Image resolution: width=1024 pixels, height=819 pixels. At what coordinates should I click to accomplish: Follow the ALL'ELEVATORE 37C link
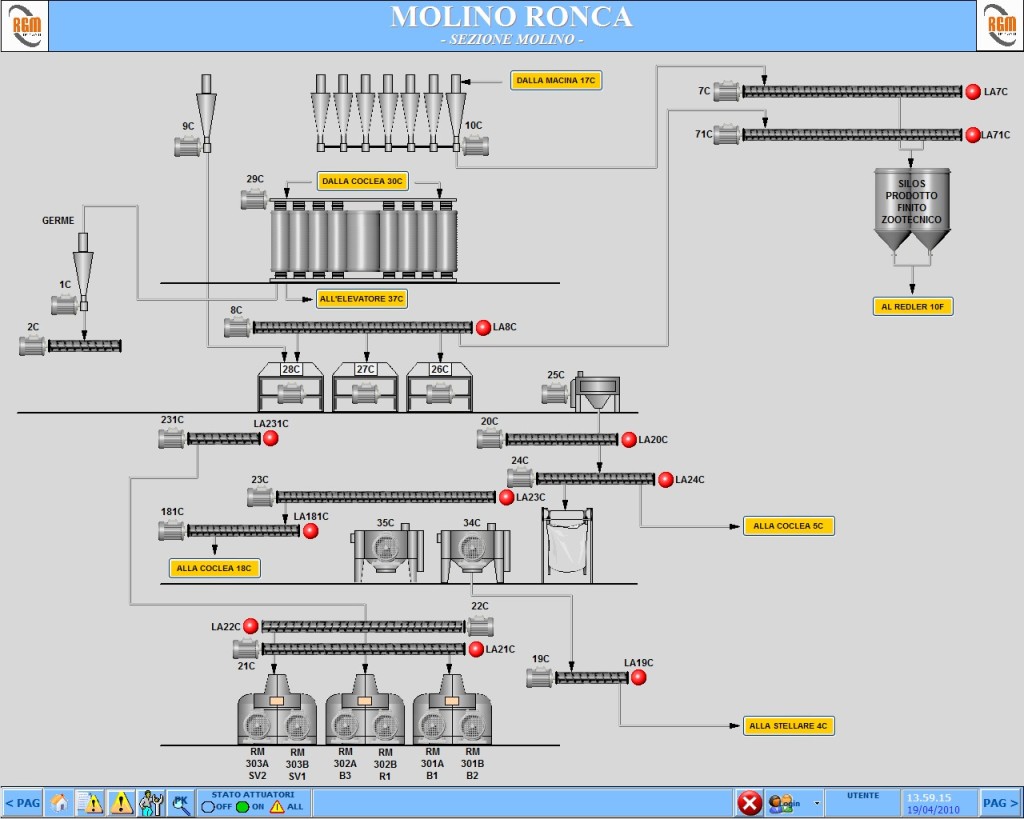(362, 299)
